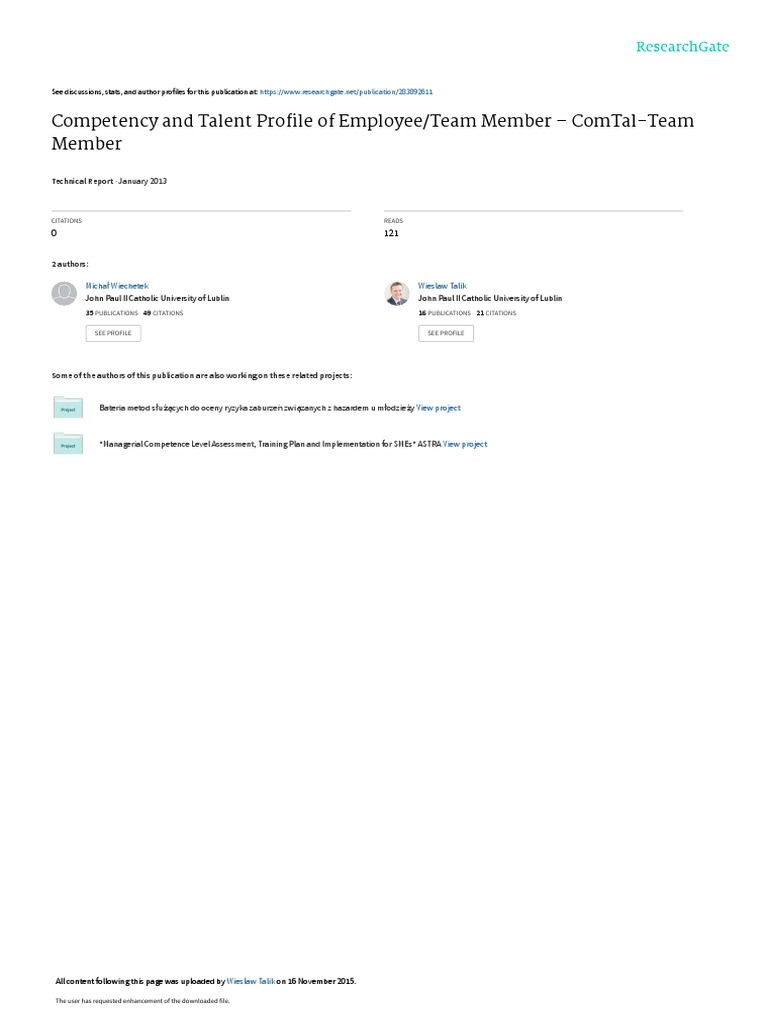This screenshot has height=1024, width=768.
Task: Open Wiesław Talik's author name link near his photo
Action: pos(442,286)
